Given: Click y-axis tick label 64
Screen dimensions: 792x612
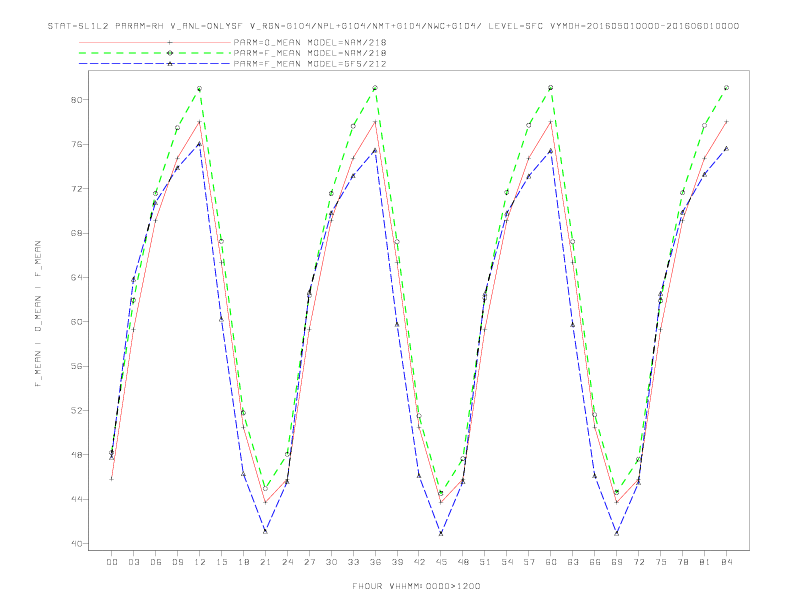Looking at the screenshot, I should pos(75,278).
